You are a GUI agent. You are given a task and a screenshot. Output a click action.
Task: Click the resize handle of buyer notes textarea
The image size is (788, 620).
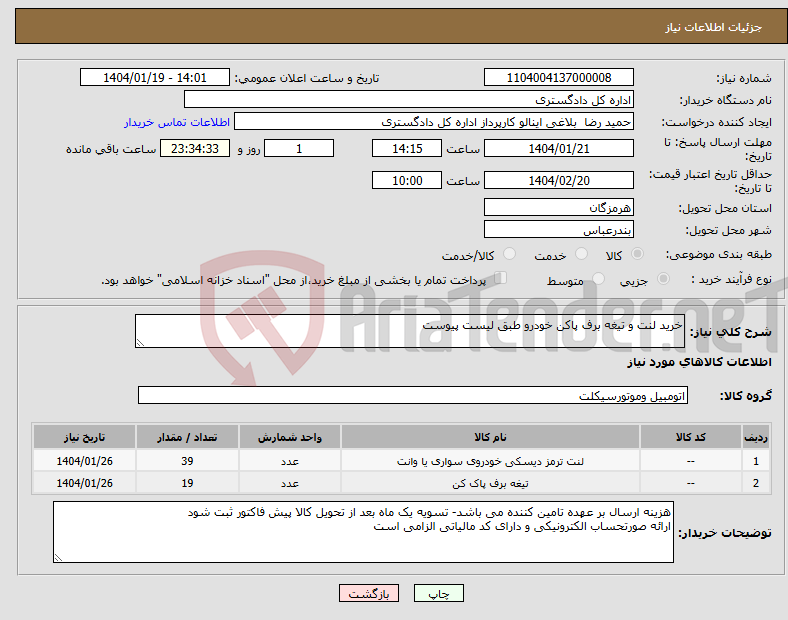(58, 557)
